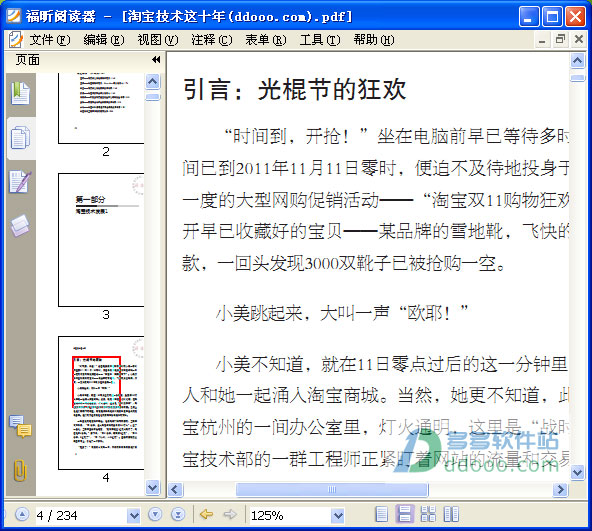This screenshot has width=592, height=531.
Task: Click horizontal scroll left arrow
Action: (x=175, y=489)
